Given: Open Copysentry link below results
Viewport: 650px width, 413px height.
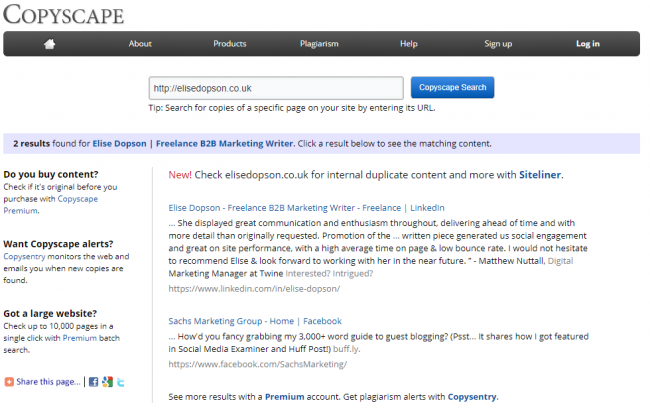Looking at the screenshot, I should click(472, 397).
